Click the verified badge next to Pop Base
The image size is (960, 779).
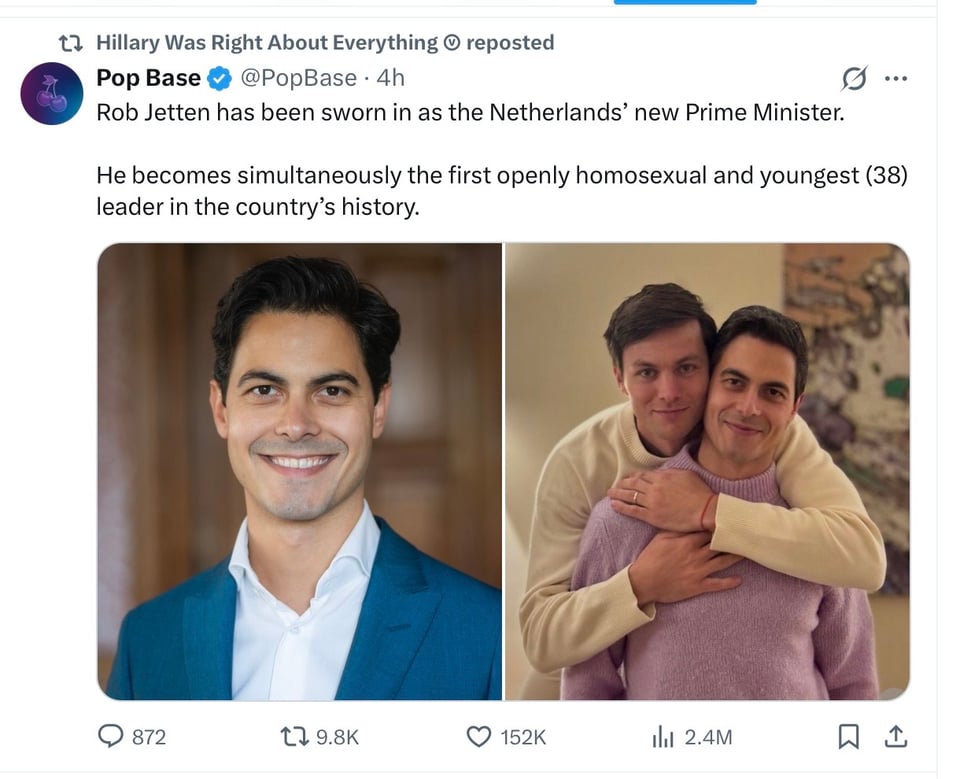218,77
